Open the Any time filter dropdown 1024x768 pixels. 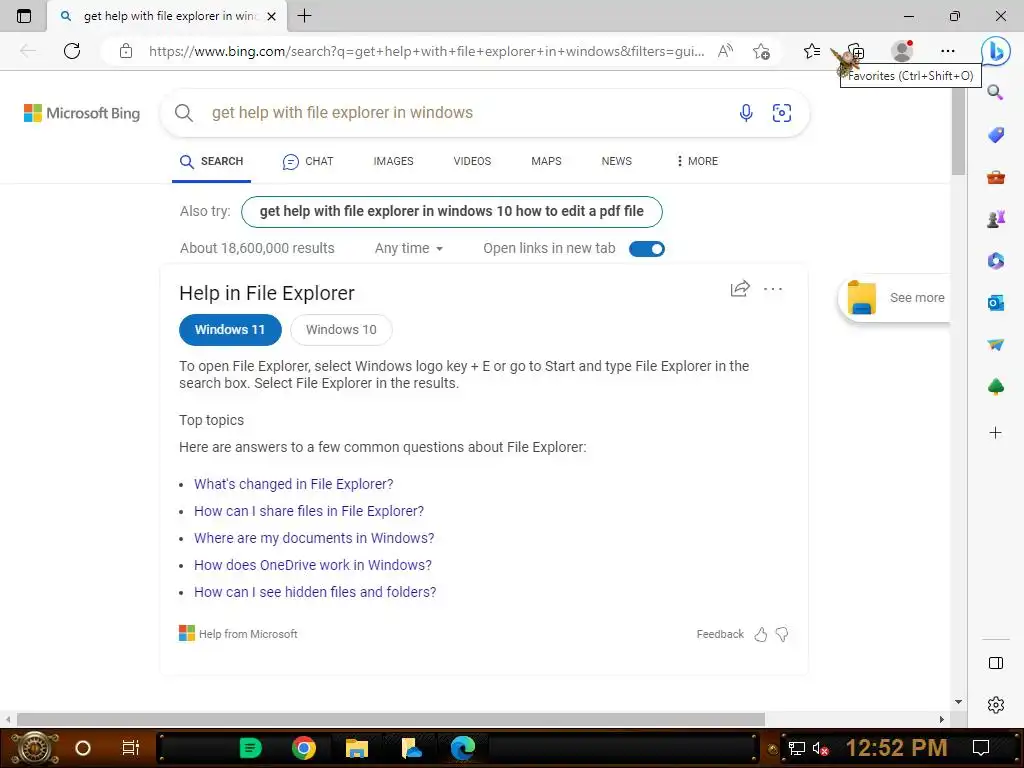tap(409, 248)
